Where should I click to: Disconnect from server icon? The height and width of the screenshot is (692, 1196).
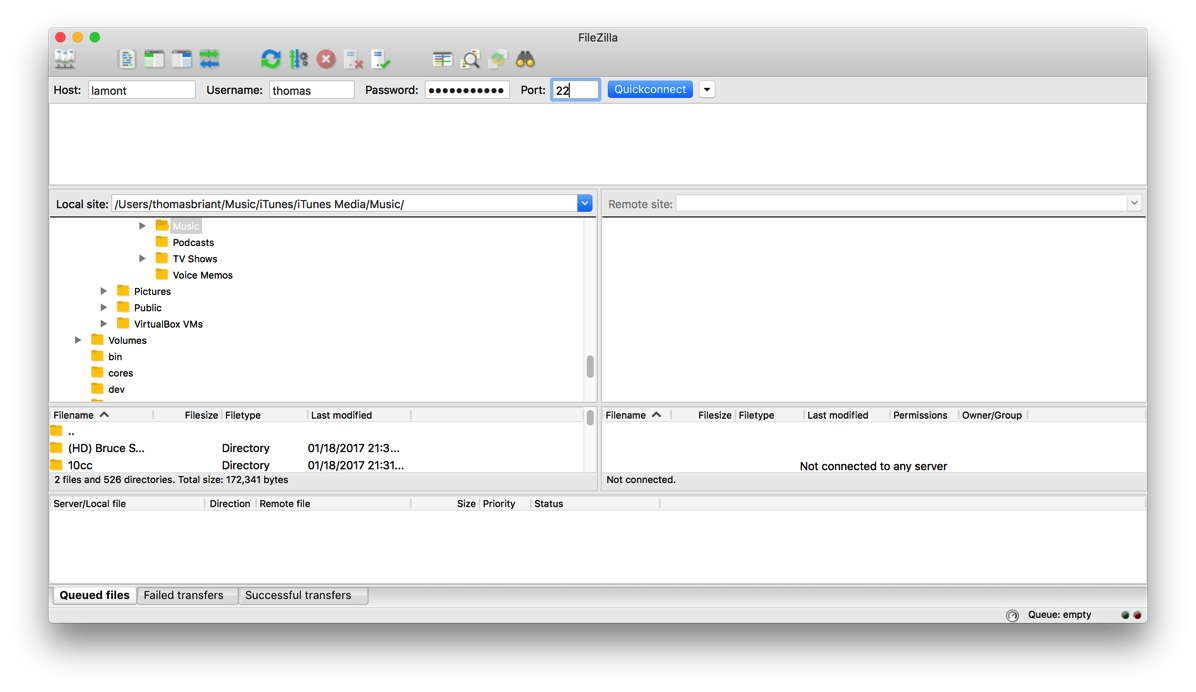pos(353,59)
